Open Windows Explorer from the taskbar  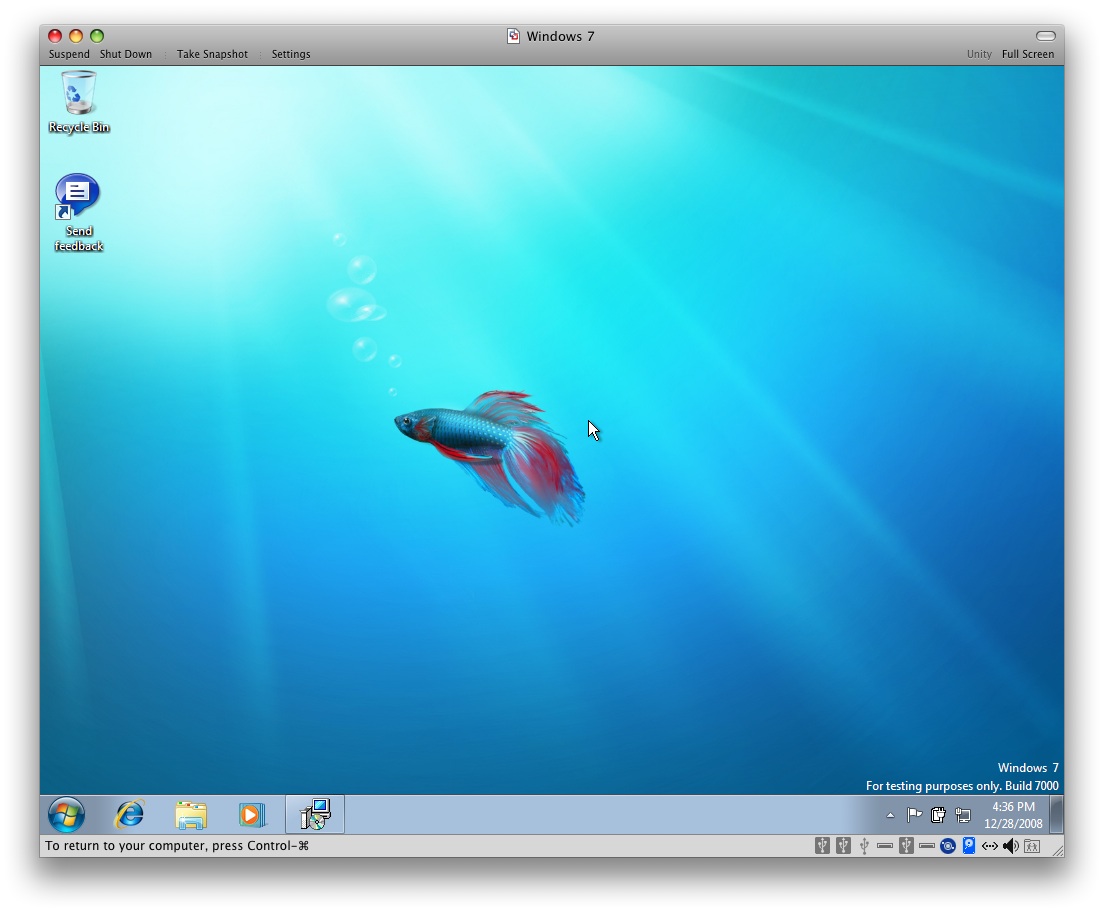pyautogui.click(x=191, y=815)
